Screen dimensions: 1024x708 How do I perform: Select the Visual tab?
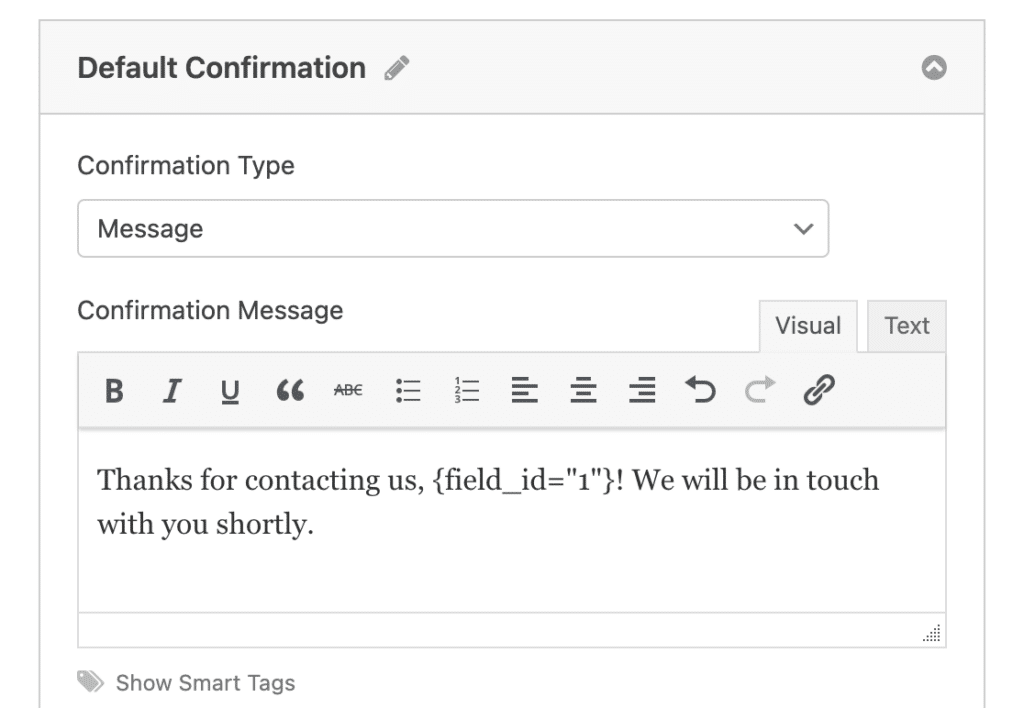click(x=808, y=325)
